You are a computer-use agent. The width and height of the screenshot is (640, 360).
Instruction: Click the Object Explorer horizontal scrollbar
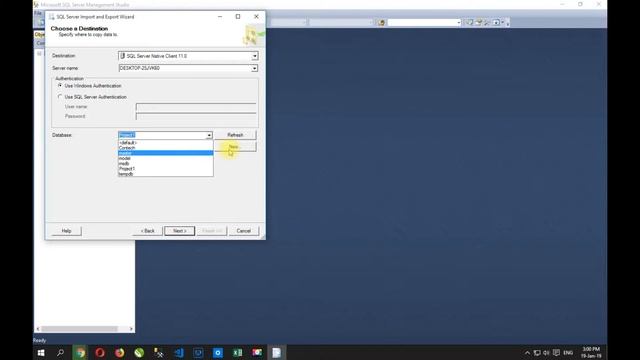coord(80,329)
